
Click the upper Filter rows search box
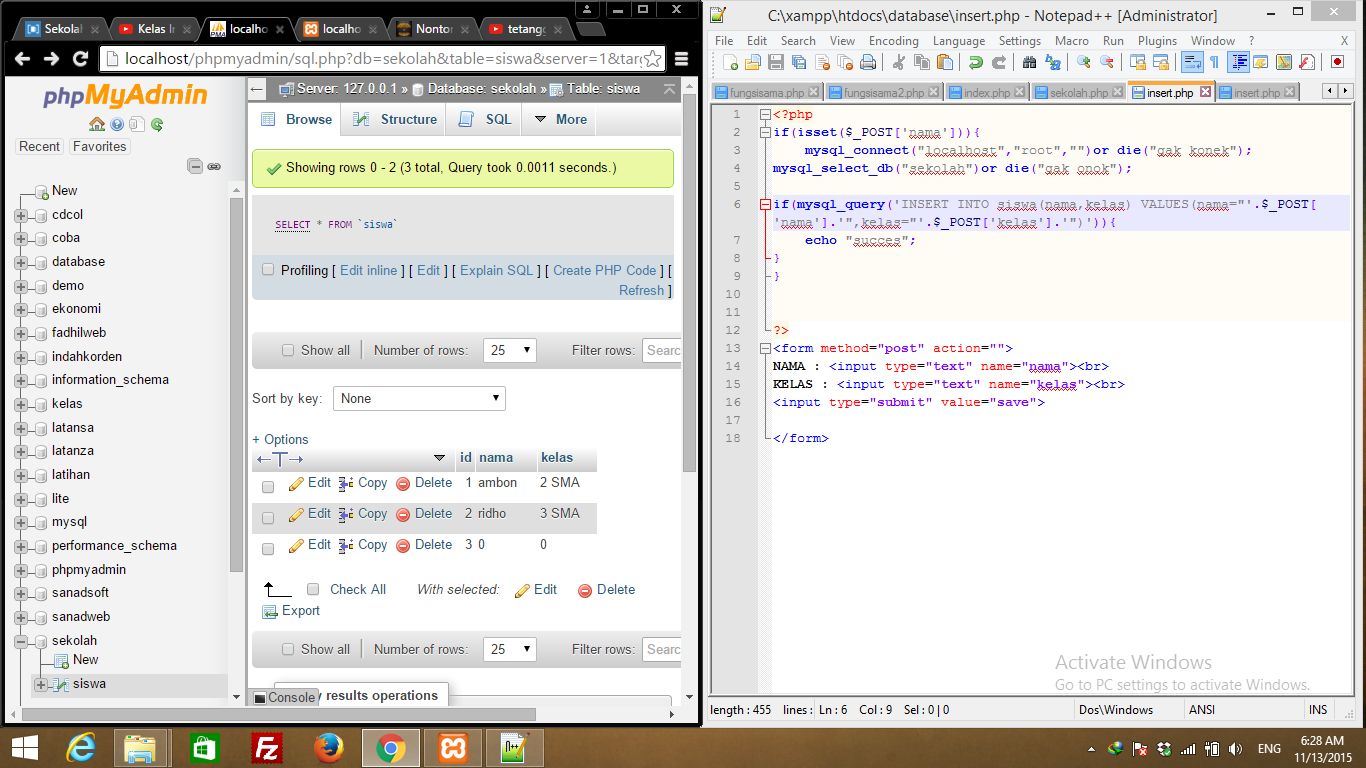click(662, 350)
